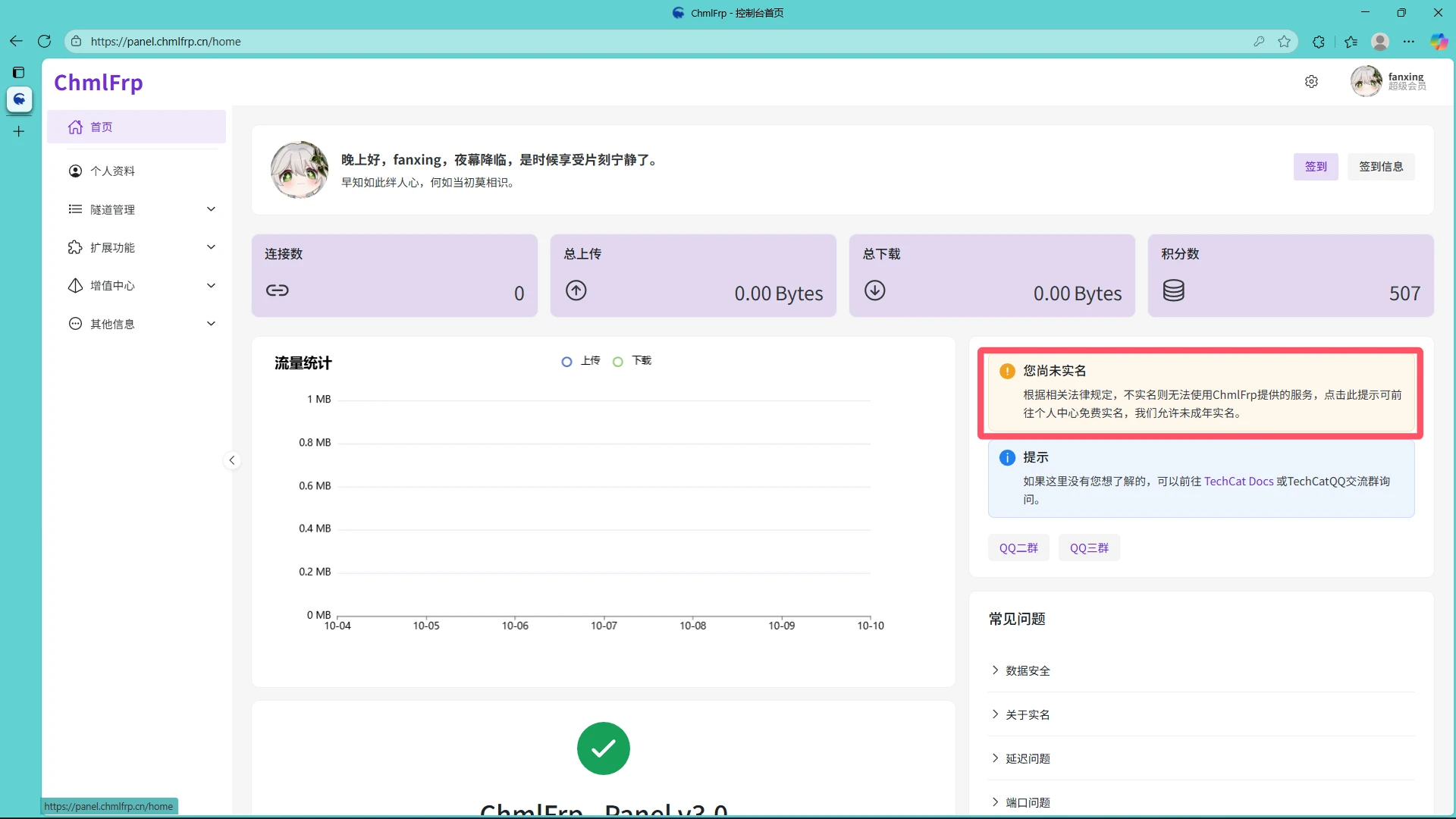Select 首页 in the sidebar

[x=101, y=127]
